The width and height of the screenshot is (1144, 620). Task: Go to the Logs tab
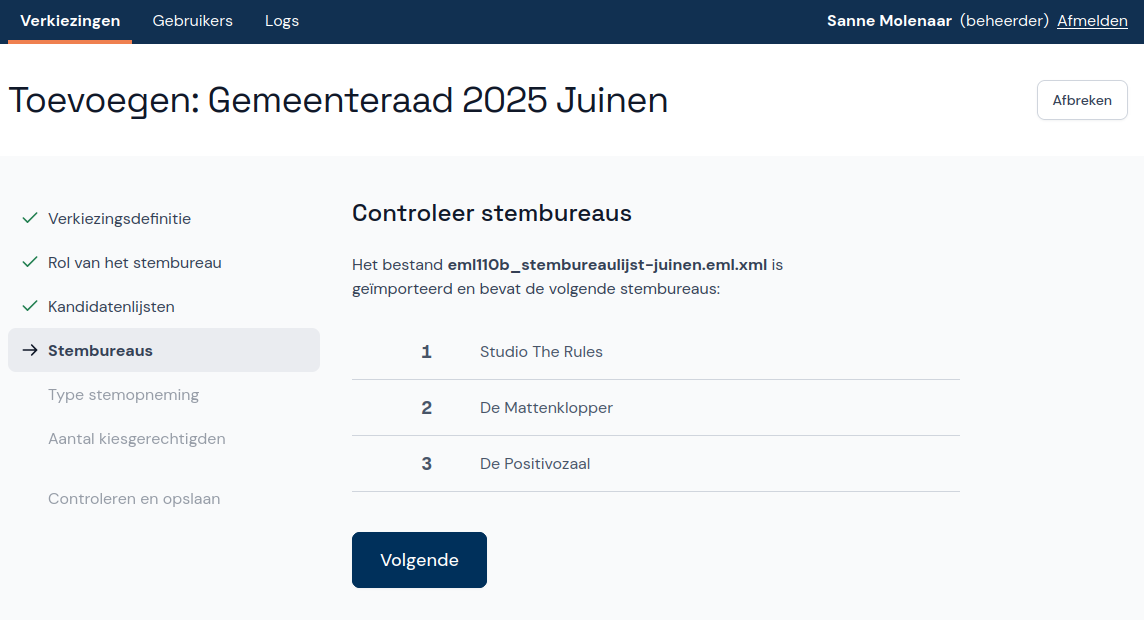point(282,21)
